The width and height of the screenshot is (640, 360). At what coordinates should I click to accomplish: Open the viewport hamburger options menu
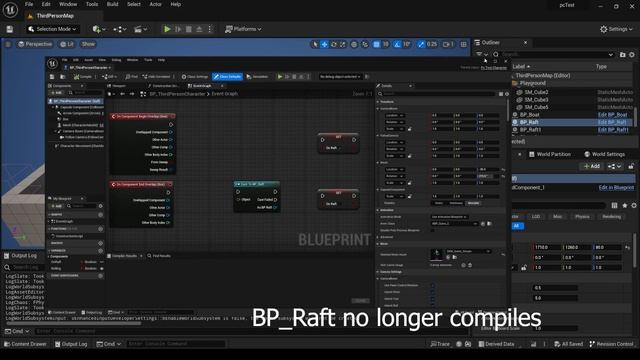[8, 44]
